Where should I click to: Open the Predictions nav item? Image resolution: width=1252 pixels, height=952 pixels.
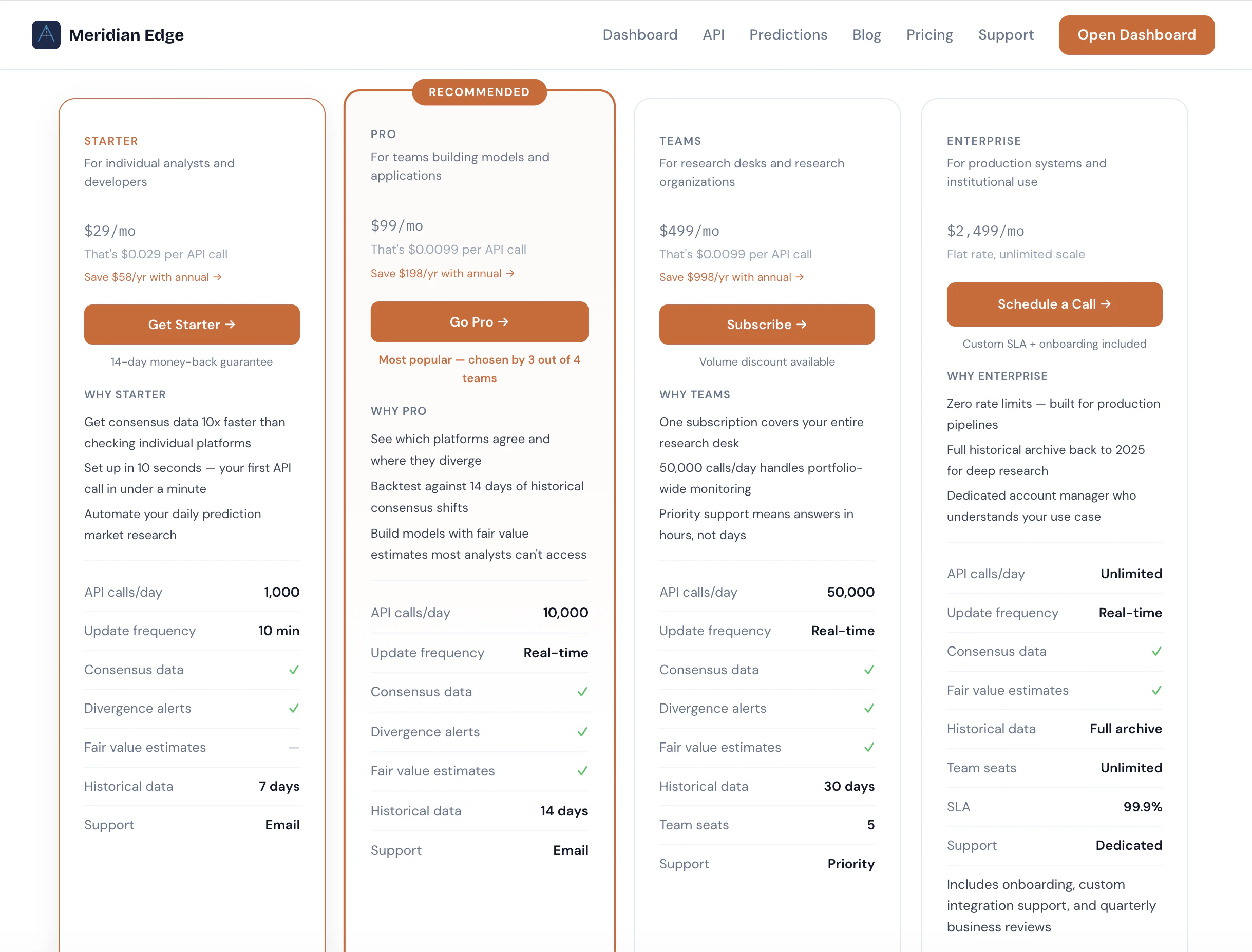point(788,34)
